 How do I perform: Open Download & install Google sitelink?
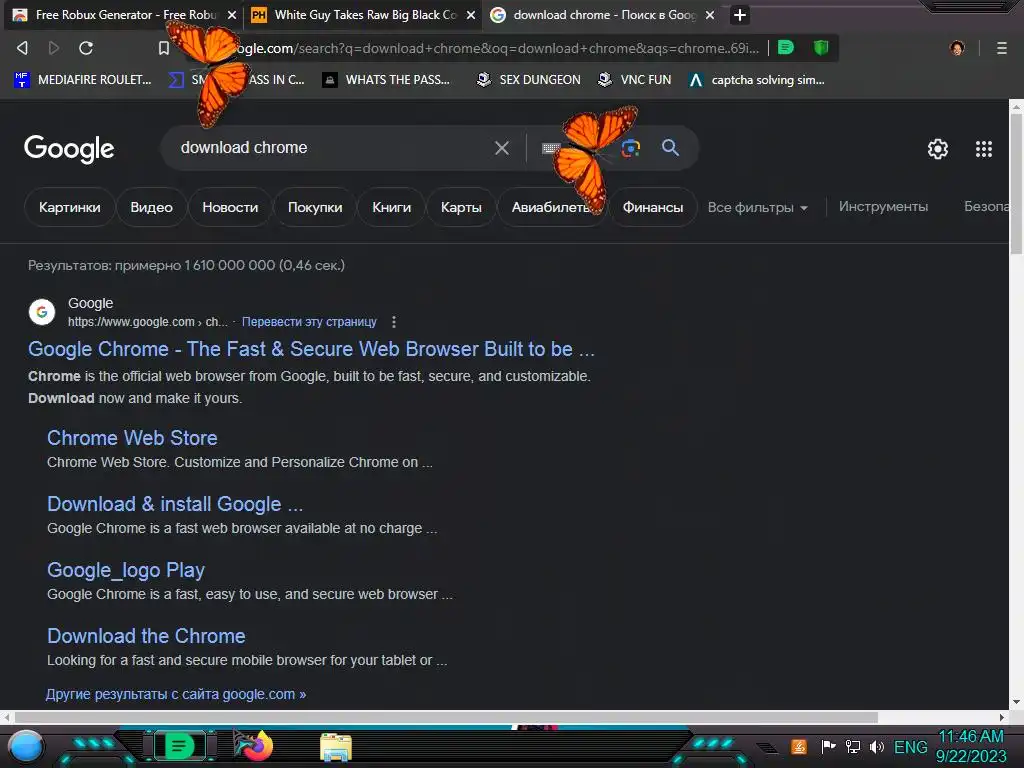click(175, 504)
